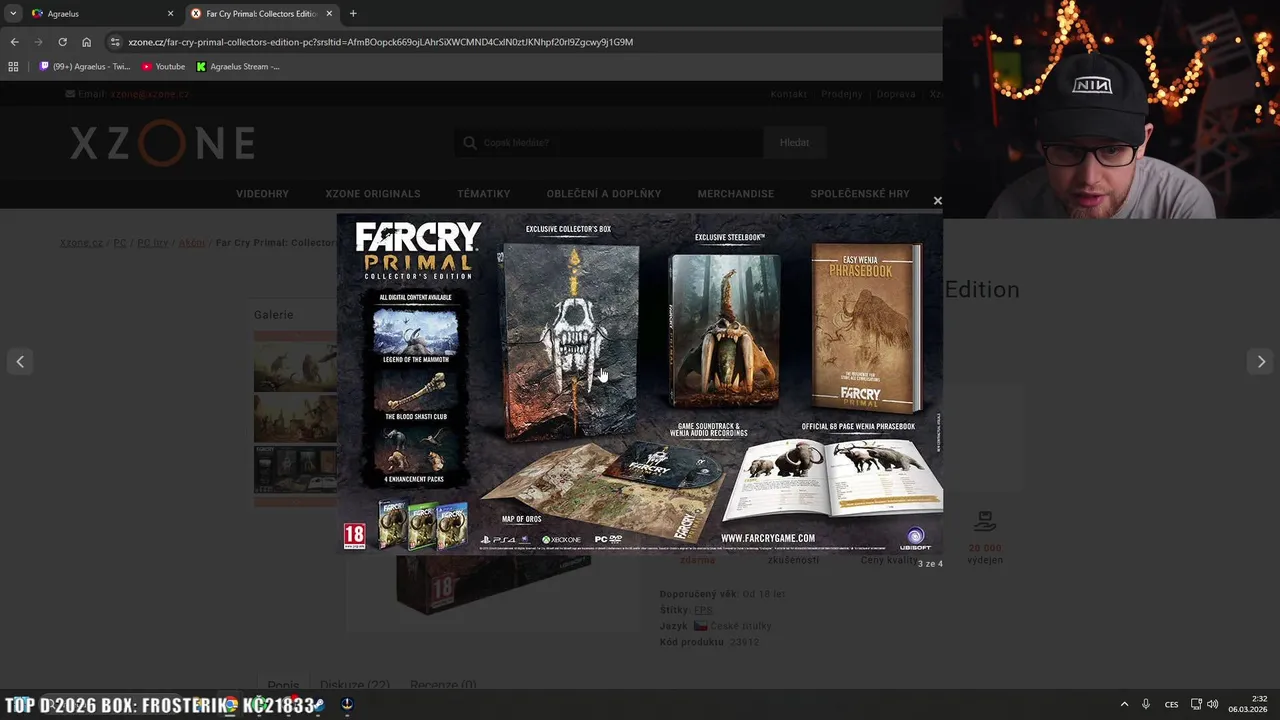Expand the tab search dropdown
This screenshot has height=720, width=1280.
pyautogui.click(x=12, y=14)
